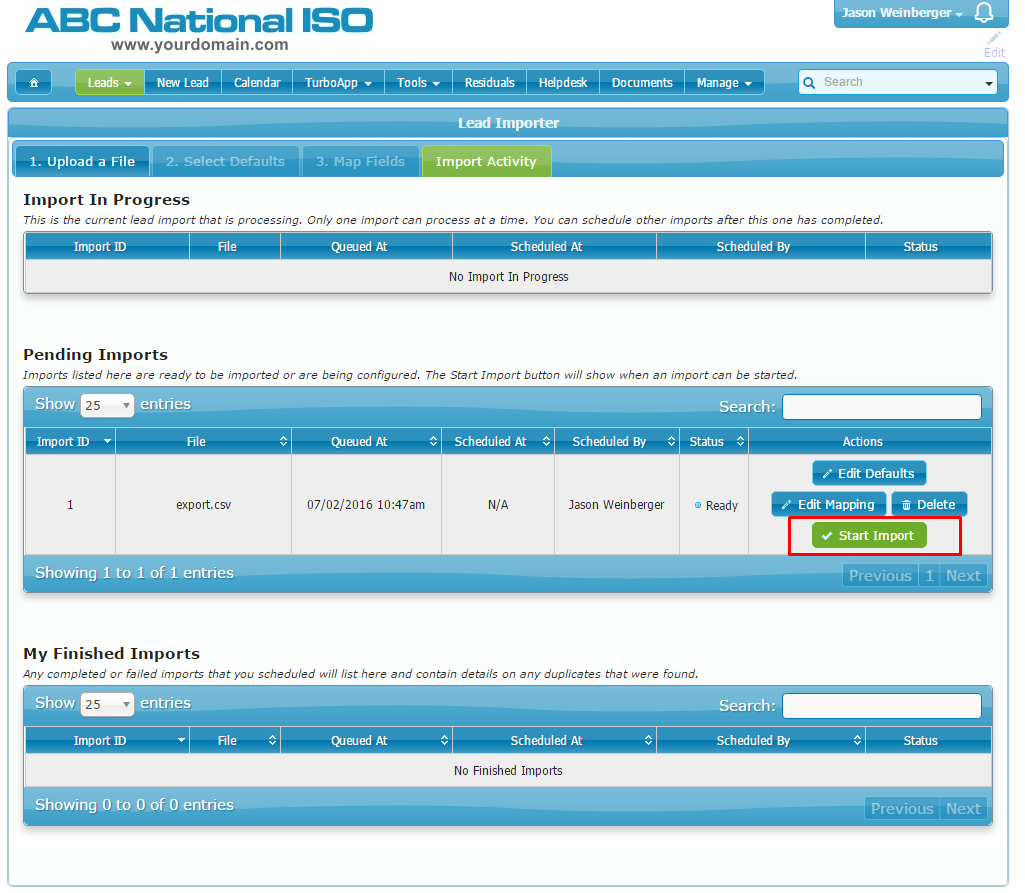This screenshot has height=893, width=1025.
Task: Sort Pending Imports by File column
Action: pyautogui.click(x=203, y=441)
